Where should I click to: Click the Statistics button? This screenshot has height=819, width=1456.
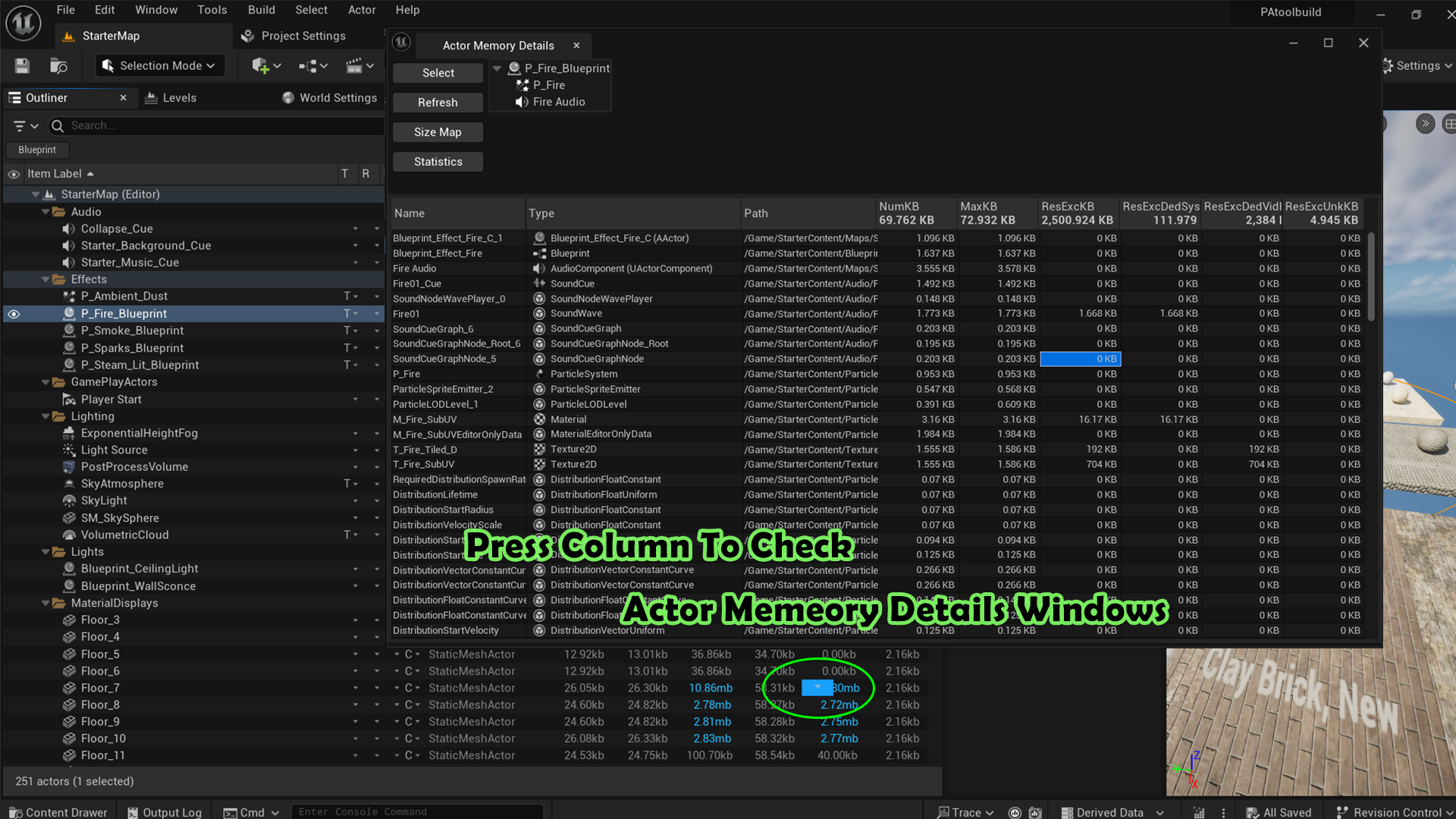438,162
